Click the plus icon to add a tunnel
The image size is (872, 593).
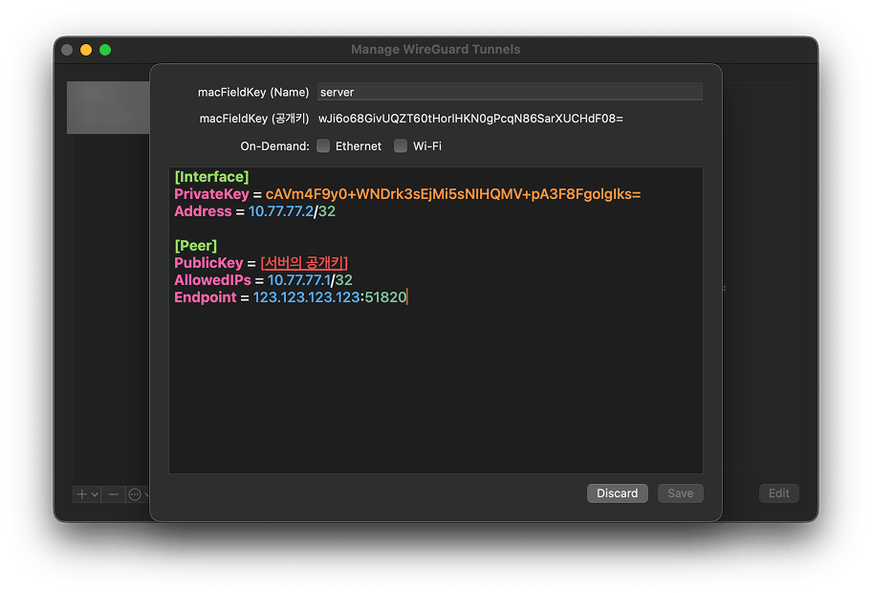pyautogui.click(x=82, y=494)
